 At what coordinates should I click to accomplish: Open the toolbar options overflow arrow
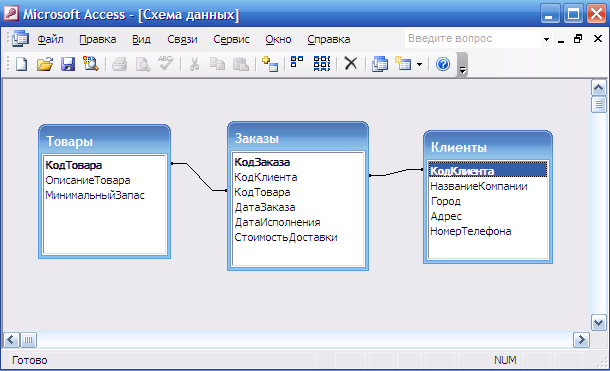click(x=462, y=65)
